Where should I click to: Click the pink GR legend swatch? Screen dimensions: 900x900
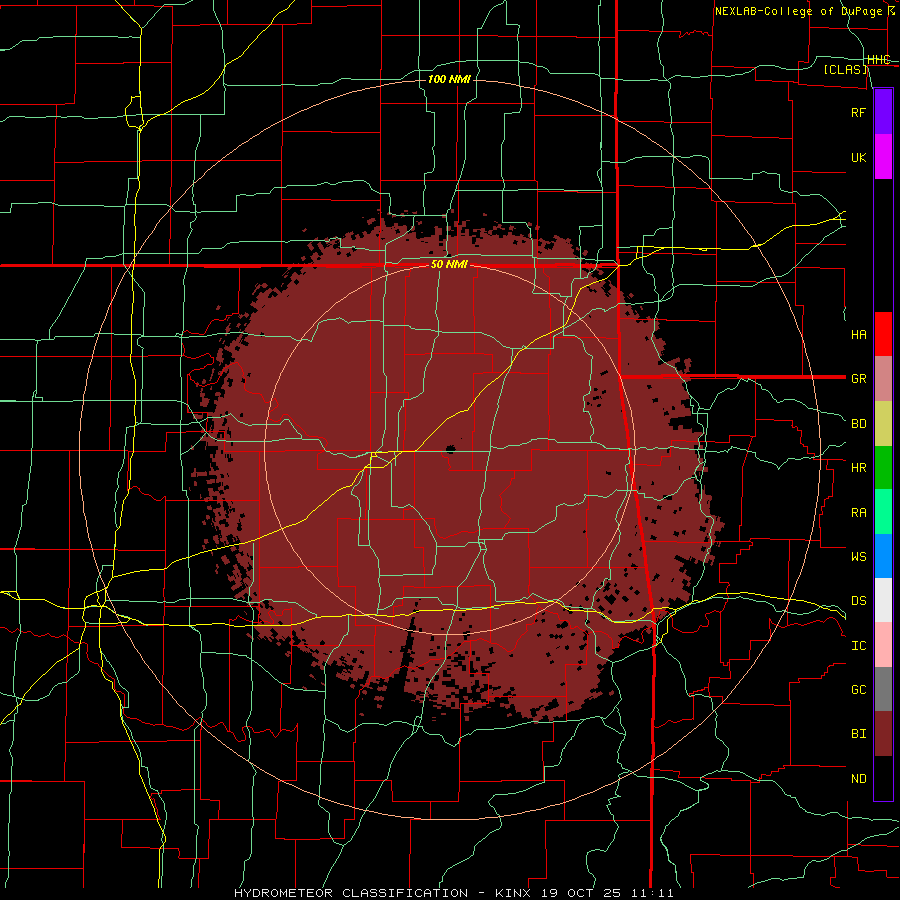(x=883, y=379)
